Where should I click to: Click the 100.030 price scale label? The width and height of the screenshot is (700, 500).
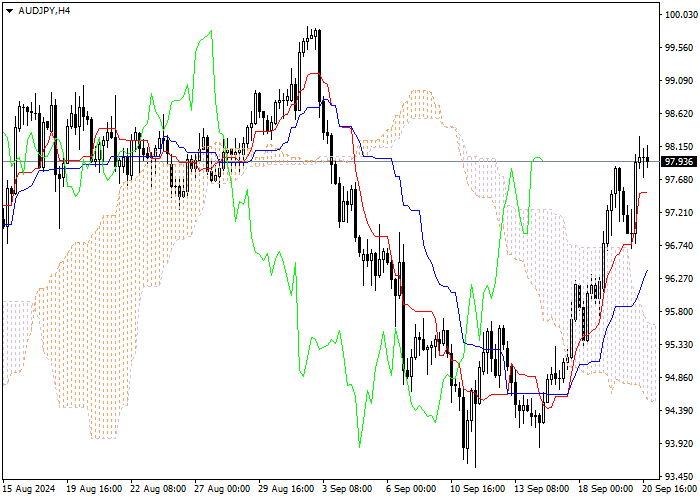pyautogui.click(x=681, y=15)
